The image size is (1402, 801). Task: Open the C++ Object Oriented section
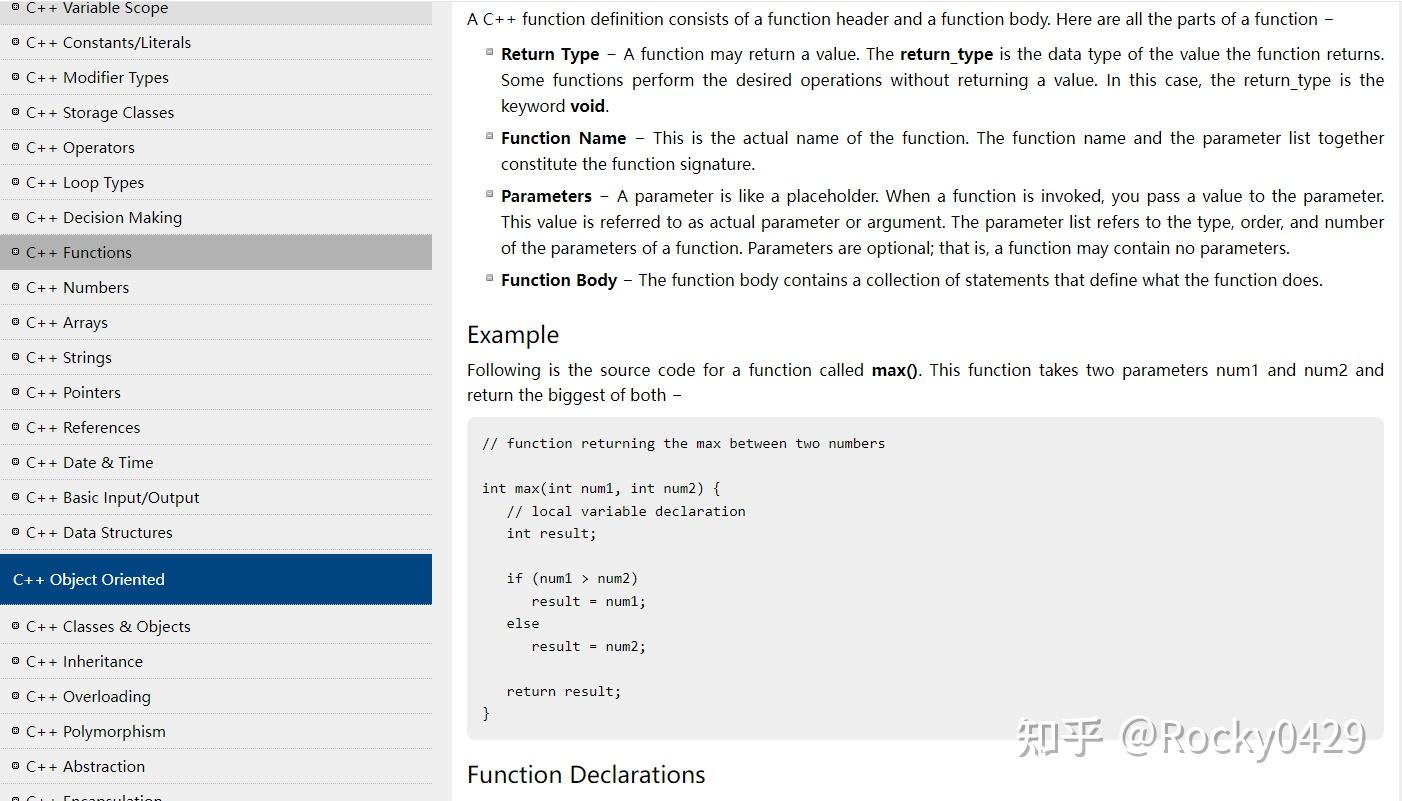tap(87, 579)
